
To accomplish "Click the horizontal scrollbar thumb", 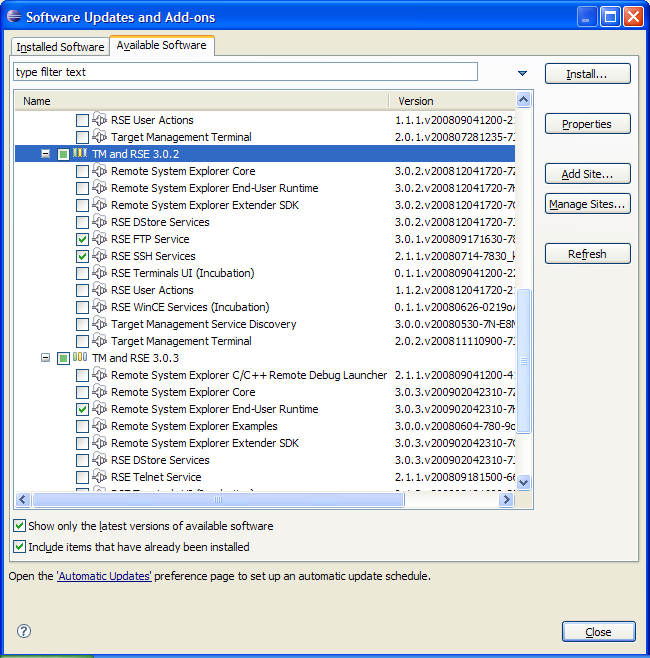I will (218, 499).
